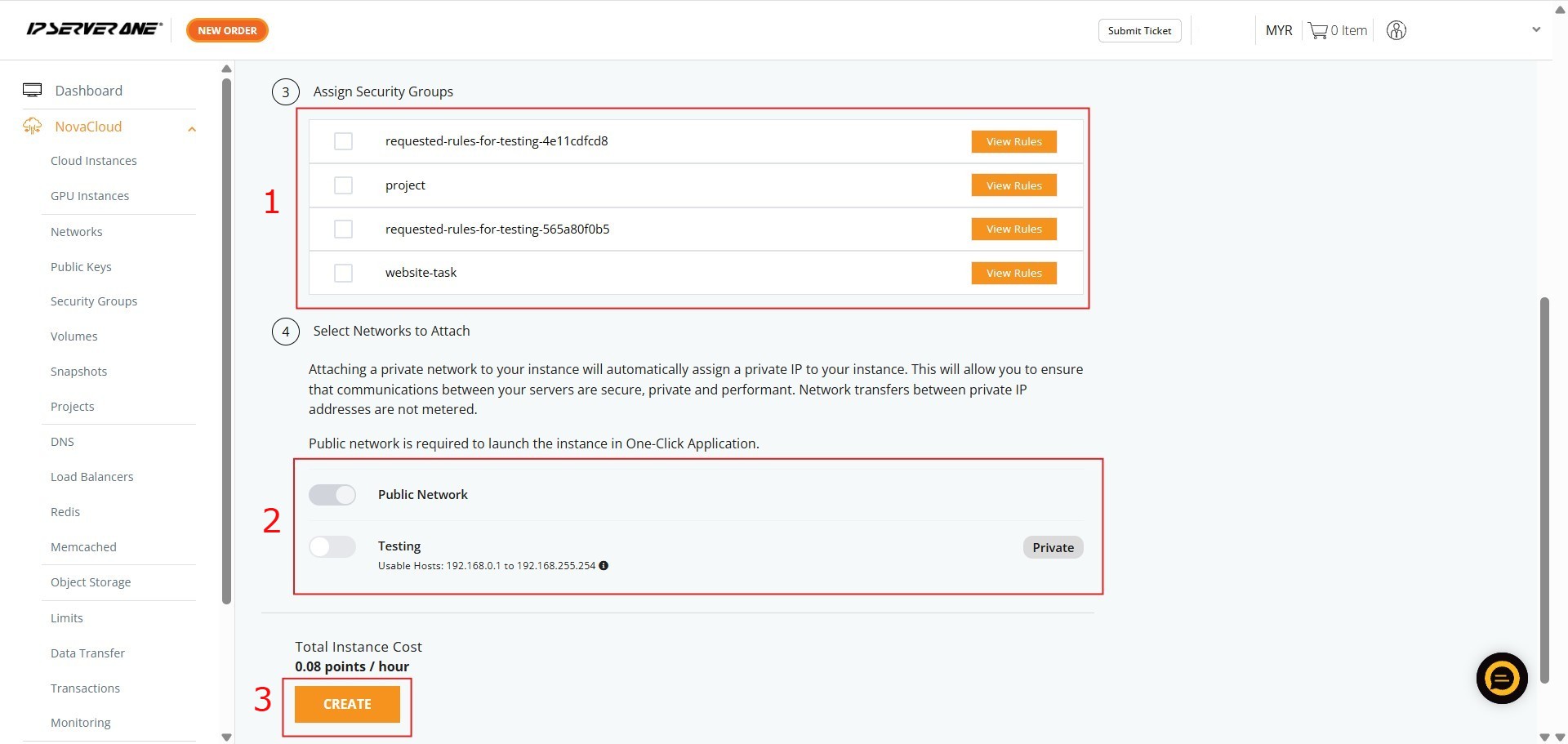
Task: Open the user profile icon
Action: (1396, 31)
